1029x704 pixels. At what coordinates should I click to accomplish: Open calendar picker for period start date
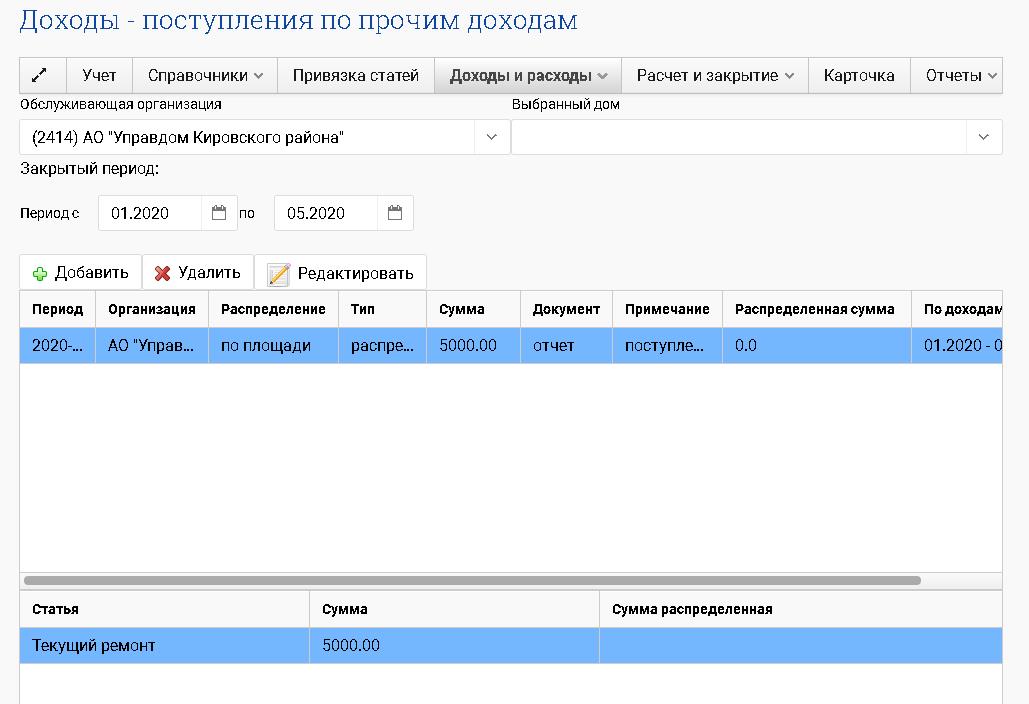tap(219, 213)
